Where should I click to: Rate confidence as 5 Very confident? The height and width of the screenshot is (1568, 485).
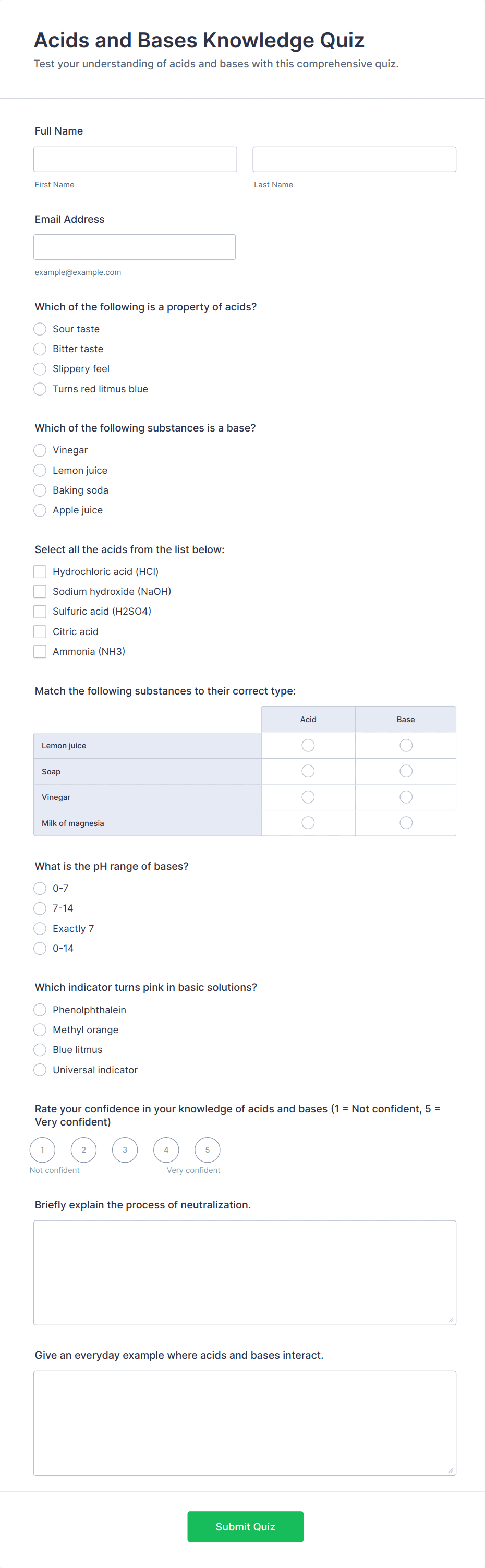tap(208, 1150)
